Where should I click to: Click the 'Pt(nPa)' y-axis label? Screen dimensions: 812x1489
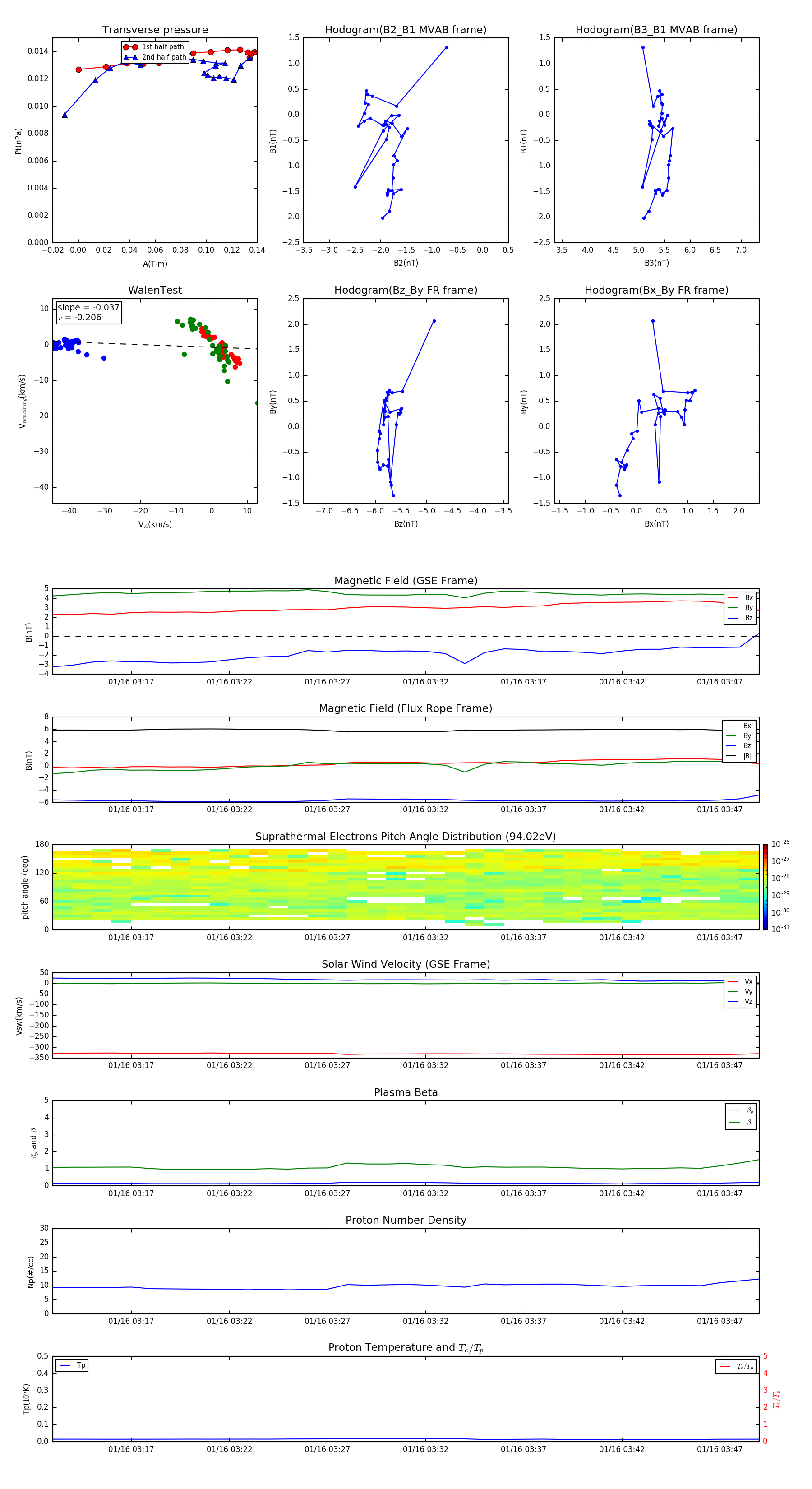[18, 141]
